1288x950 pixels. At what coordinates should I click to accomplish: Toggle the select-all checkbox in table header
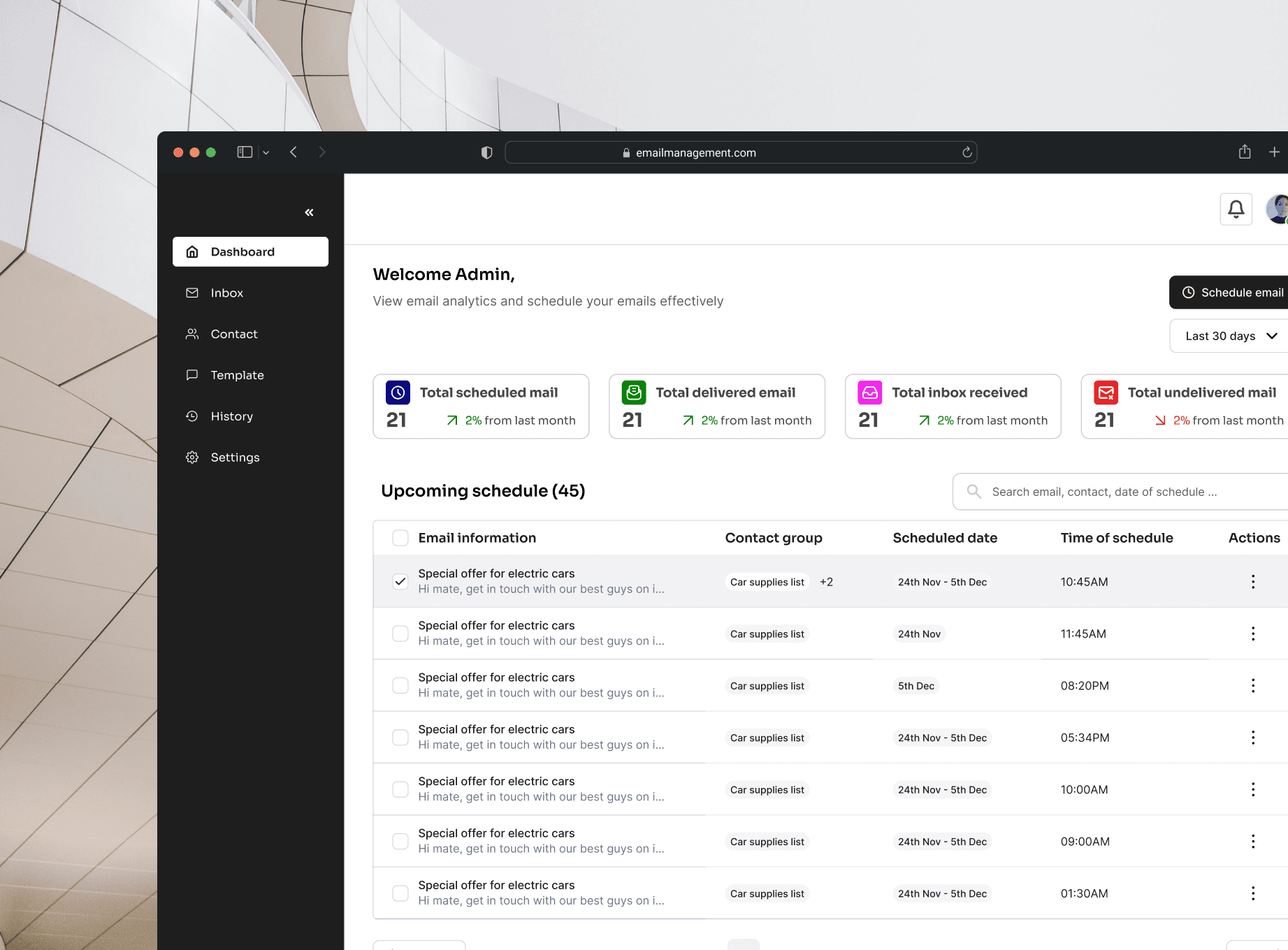[400, 538]
